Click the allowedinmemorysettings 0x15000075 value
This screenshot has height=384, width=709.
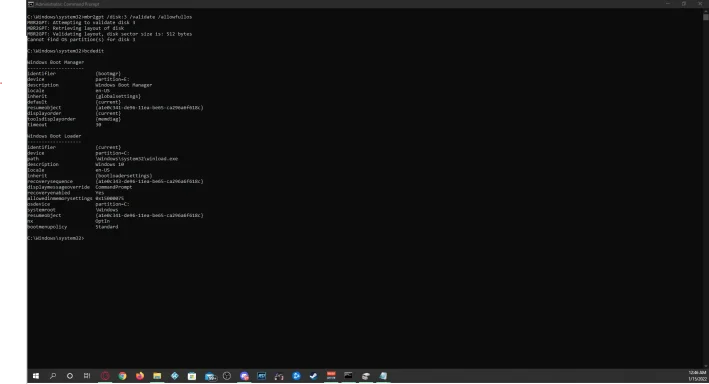[109, 199]
